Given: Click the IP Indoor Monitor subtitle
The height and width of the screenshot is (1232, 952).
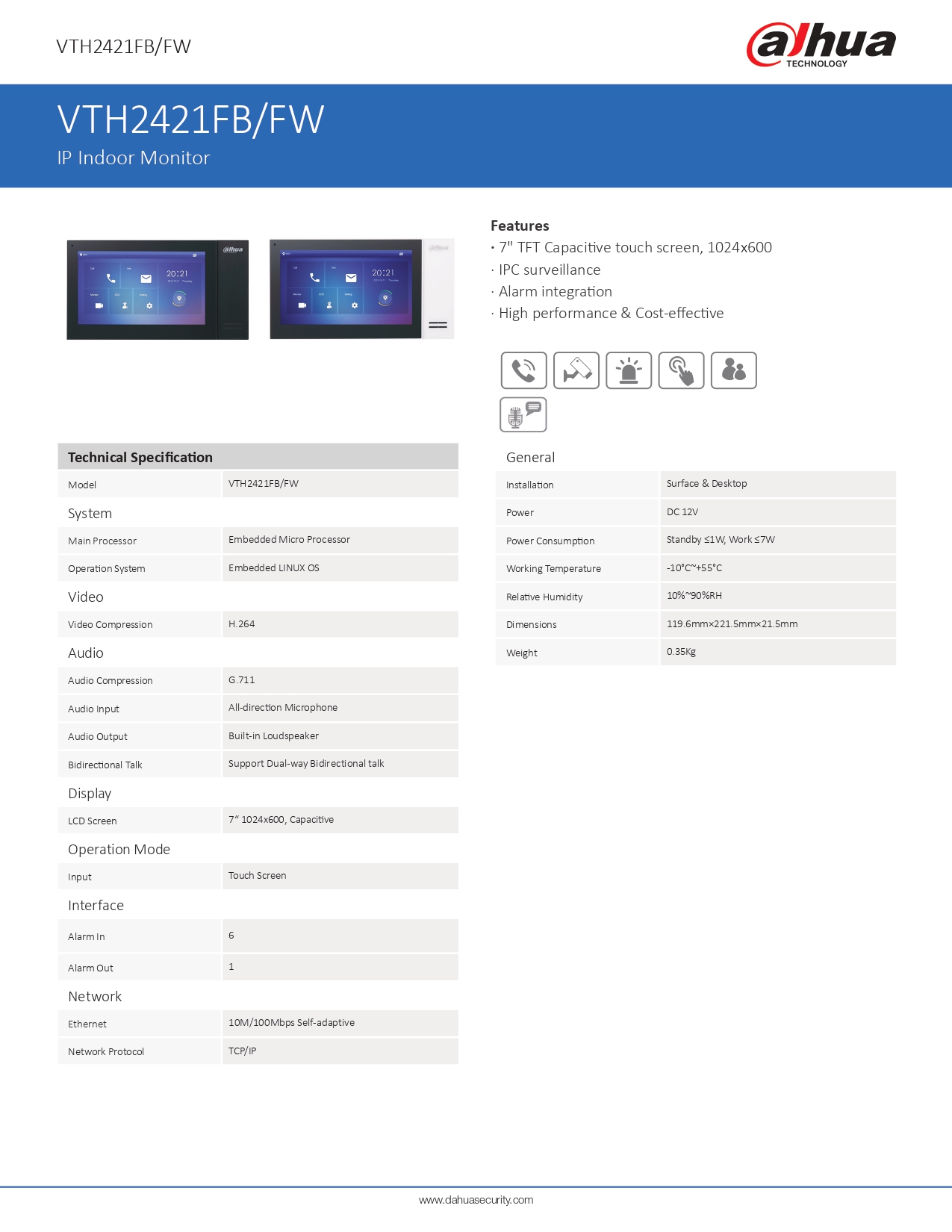Looking at the screenshot, I should click(x=134, y=158).
